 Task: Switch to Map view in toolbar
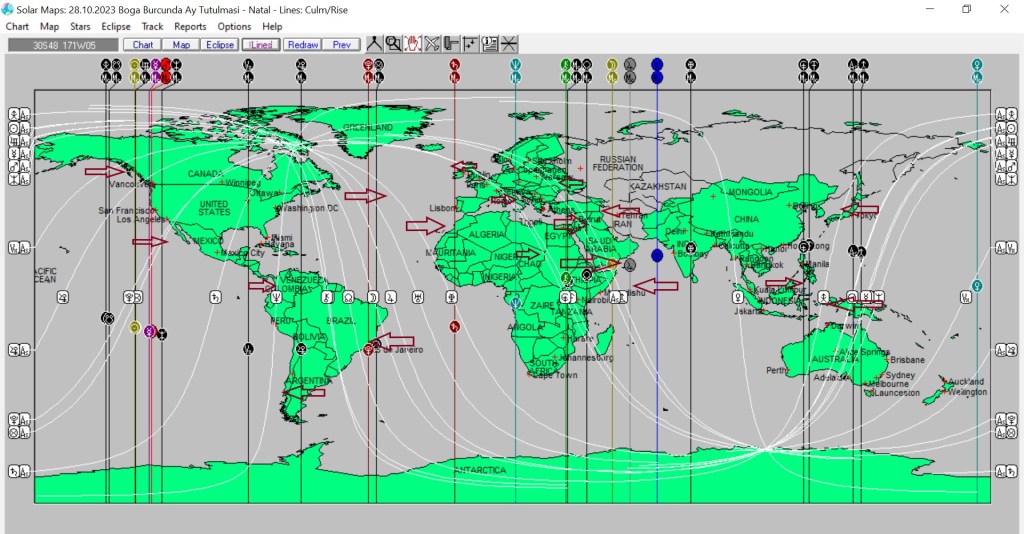(181, 44)
